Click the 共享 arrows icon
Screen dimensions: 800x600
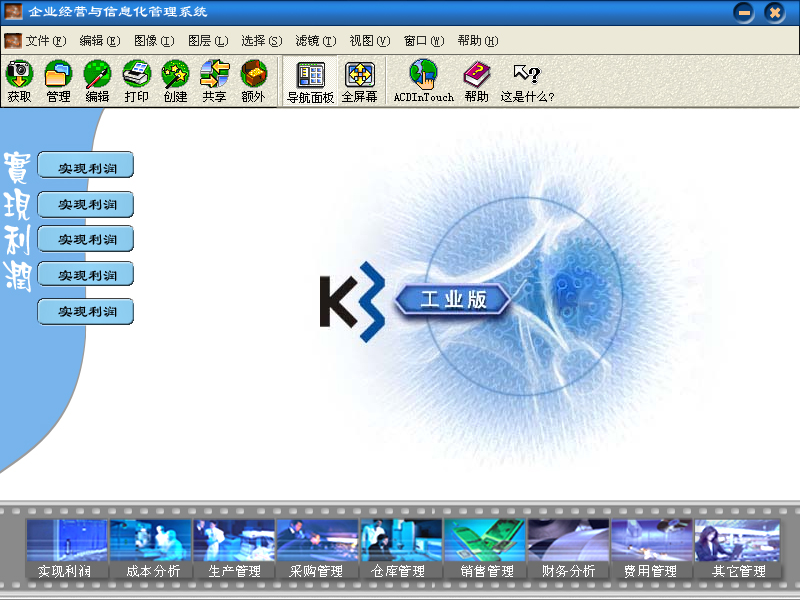[214, 81]
